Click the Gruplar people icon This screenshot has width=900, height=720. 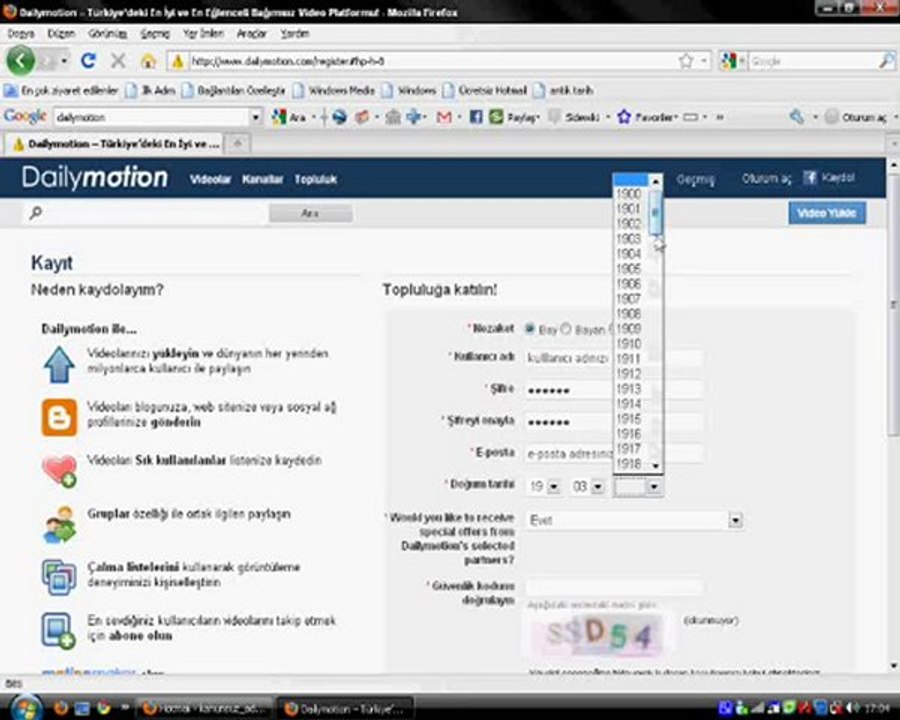59,524
